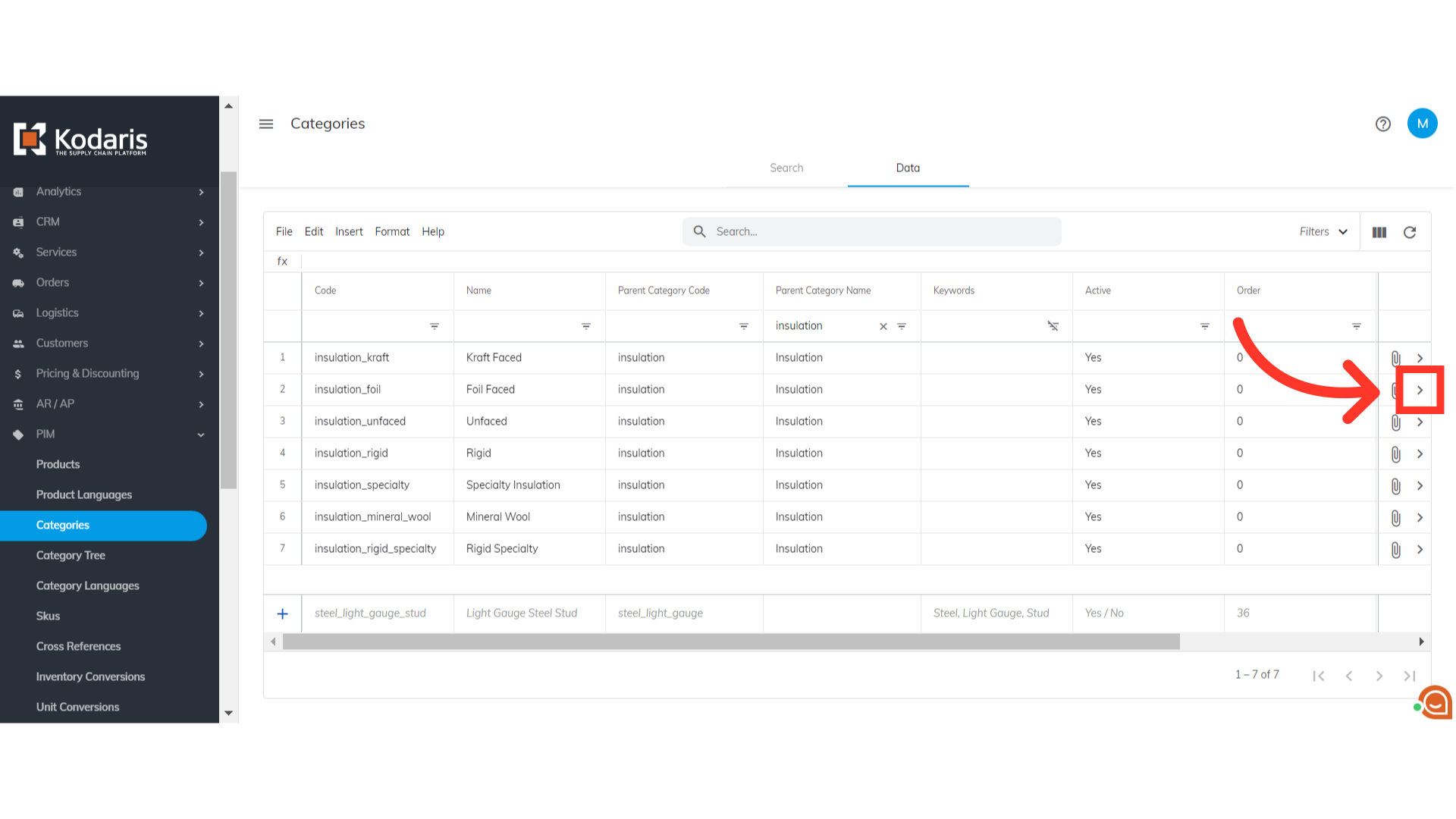Click the column chooser icon
The width and height of the screenshot is (1456, 819).
1379,232
